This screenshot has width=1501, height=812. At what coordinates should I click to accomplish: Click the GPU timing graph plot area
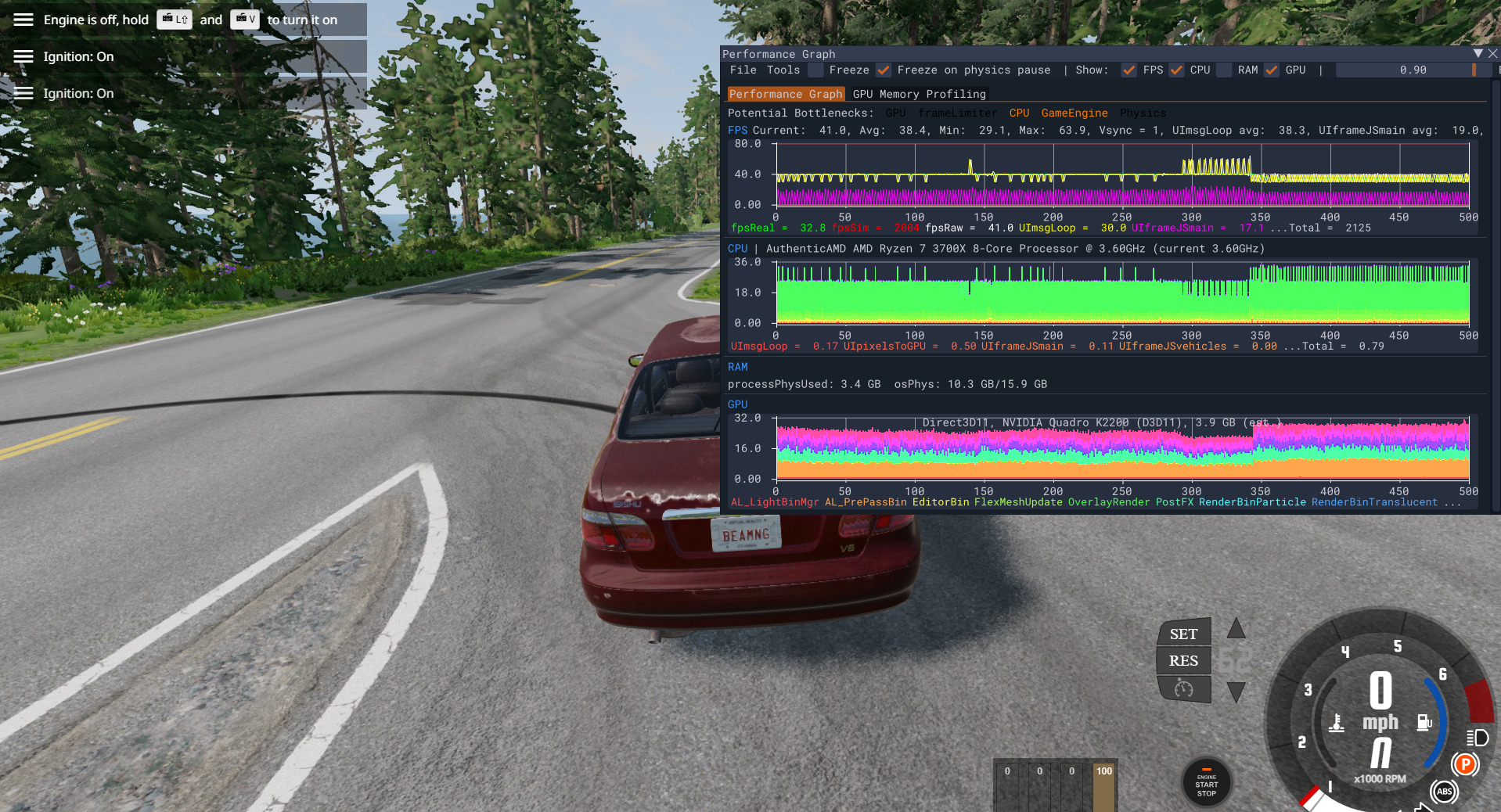coord(1122,448)
